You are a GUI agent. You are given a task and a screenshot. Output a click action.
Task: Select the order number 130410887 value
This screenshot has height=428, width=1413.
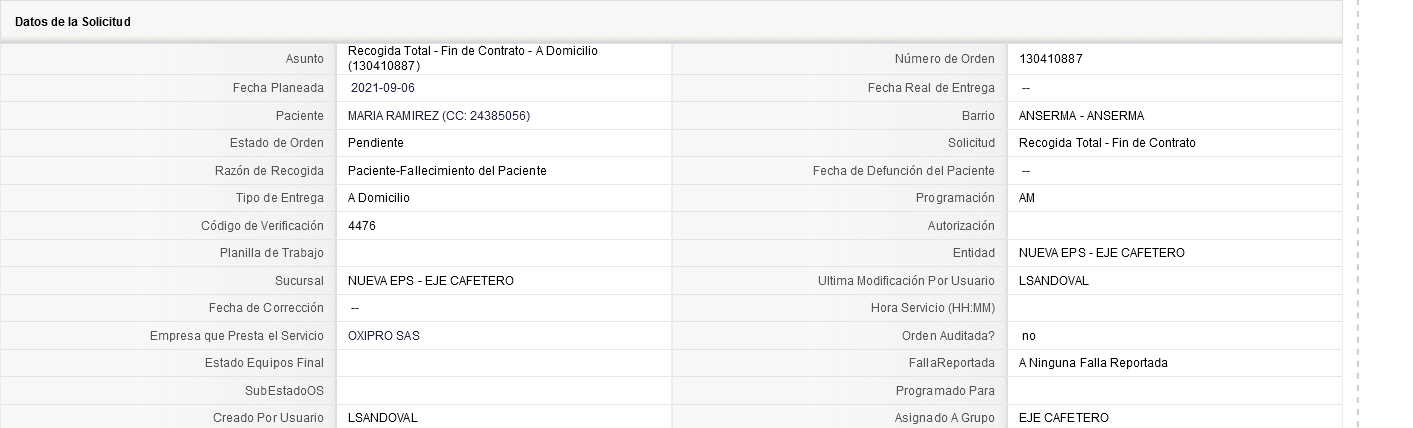(1050, 59)
